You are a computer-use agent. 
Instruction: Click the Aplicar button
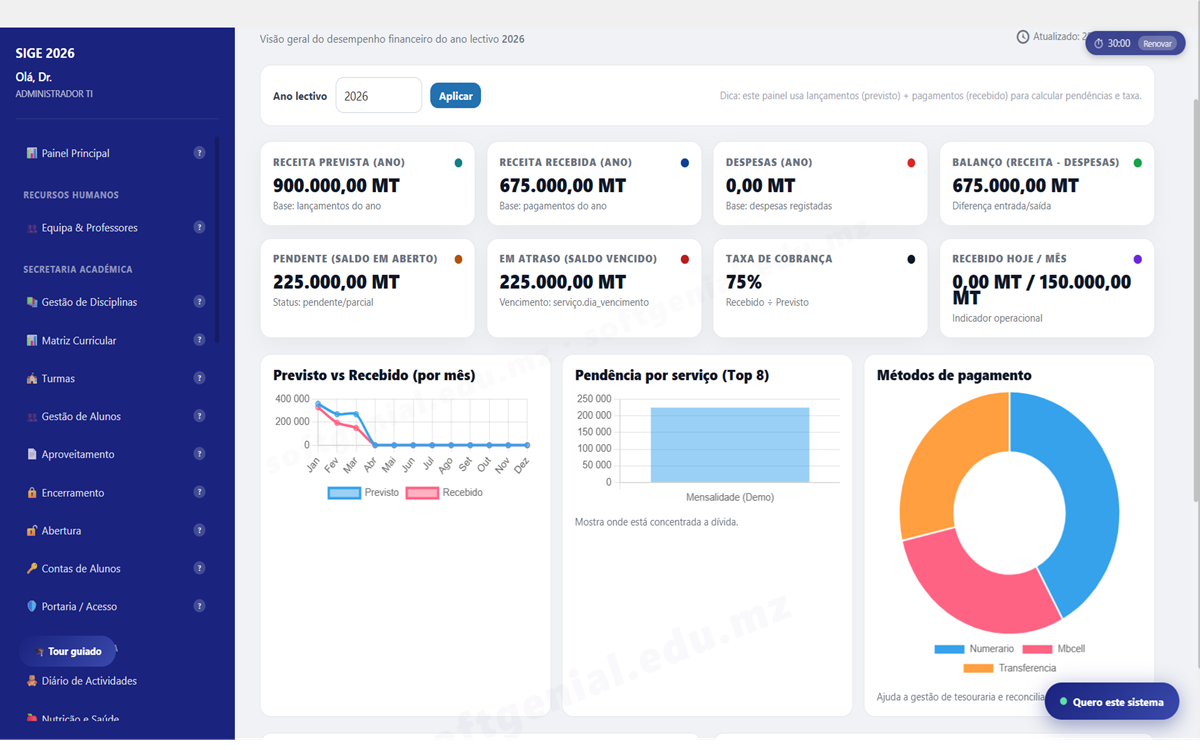pyautogui.click(x=455, y=95)
